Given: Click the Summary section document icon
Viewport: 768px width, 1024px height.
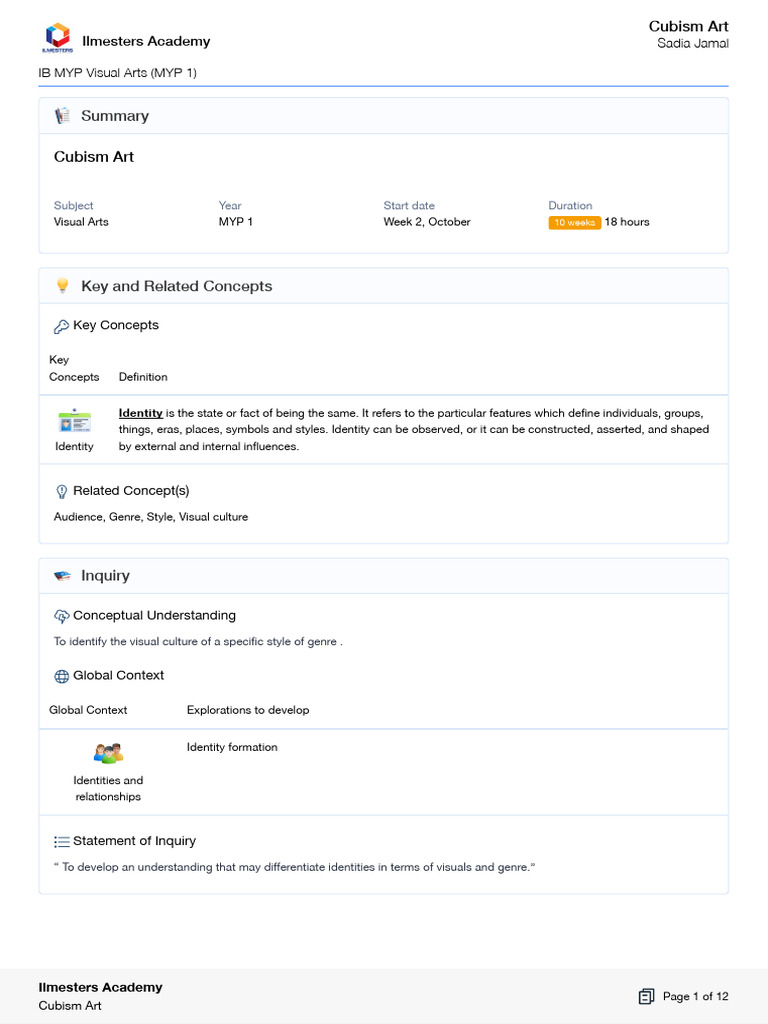Looking at the screenshot, I should (x=62, y=116).
